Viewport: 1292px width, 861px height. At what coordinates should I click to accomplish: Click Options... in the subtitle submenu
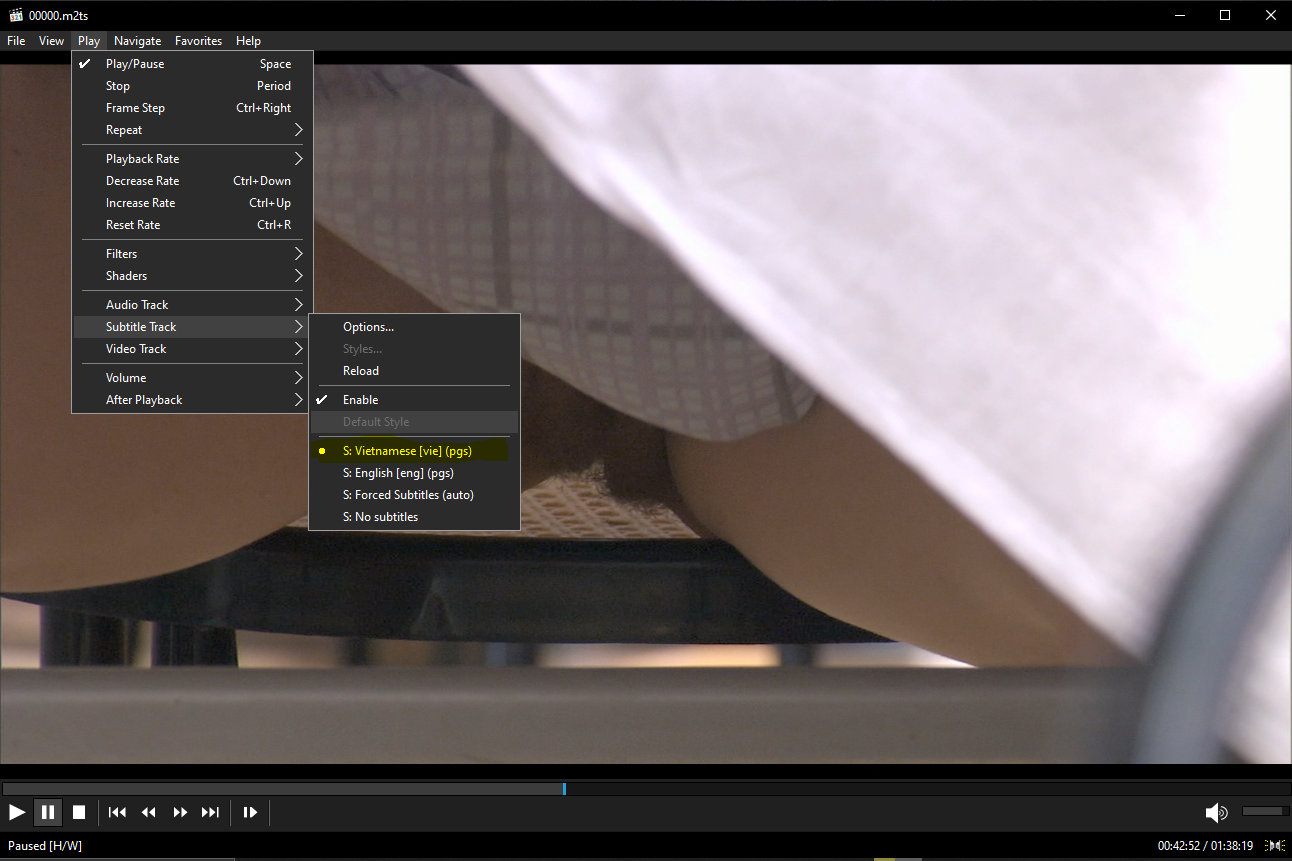pos(368,327)
